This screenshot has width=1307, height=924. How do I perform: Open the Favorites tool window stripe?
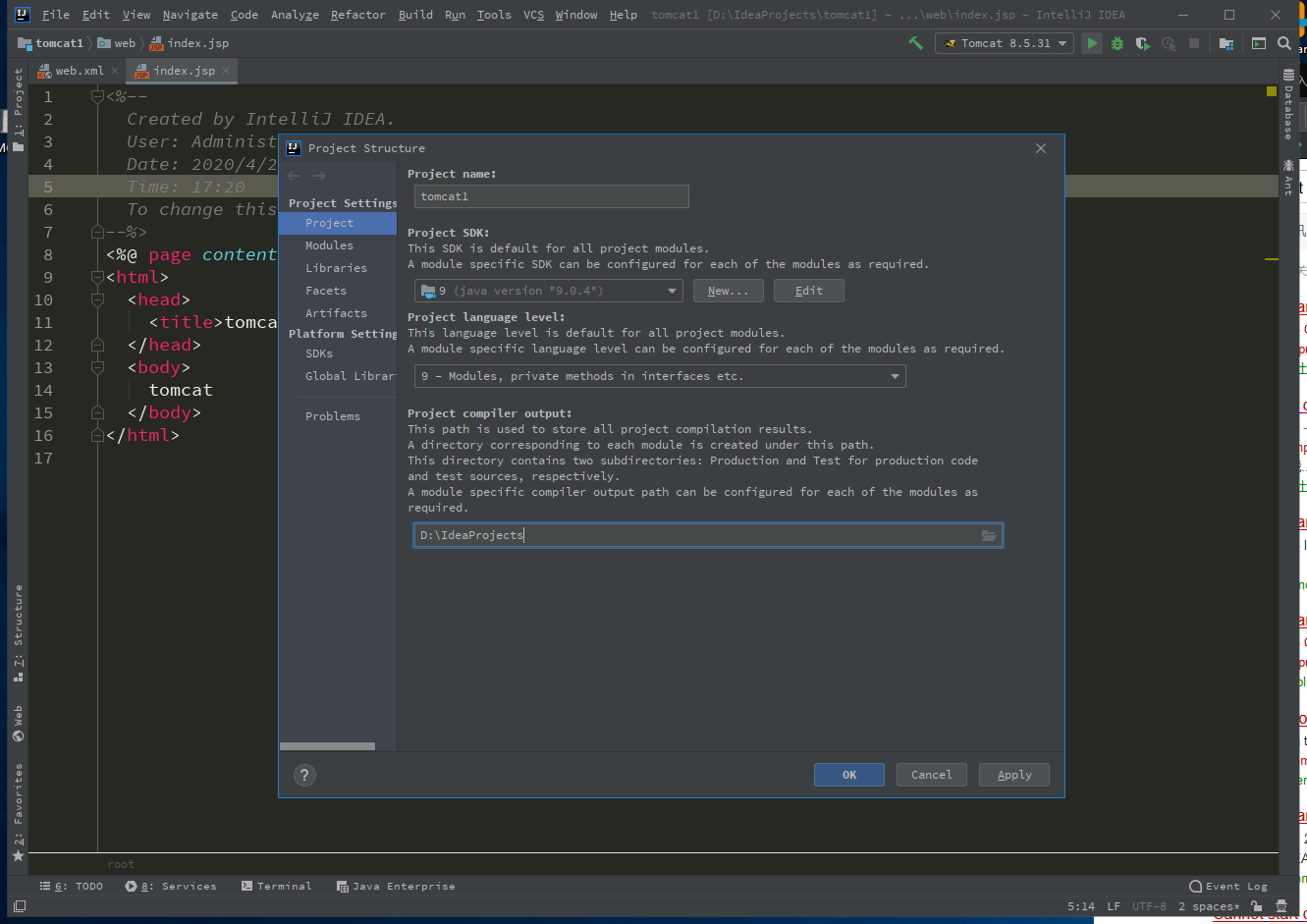click(x=18, y=812)
